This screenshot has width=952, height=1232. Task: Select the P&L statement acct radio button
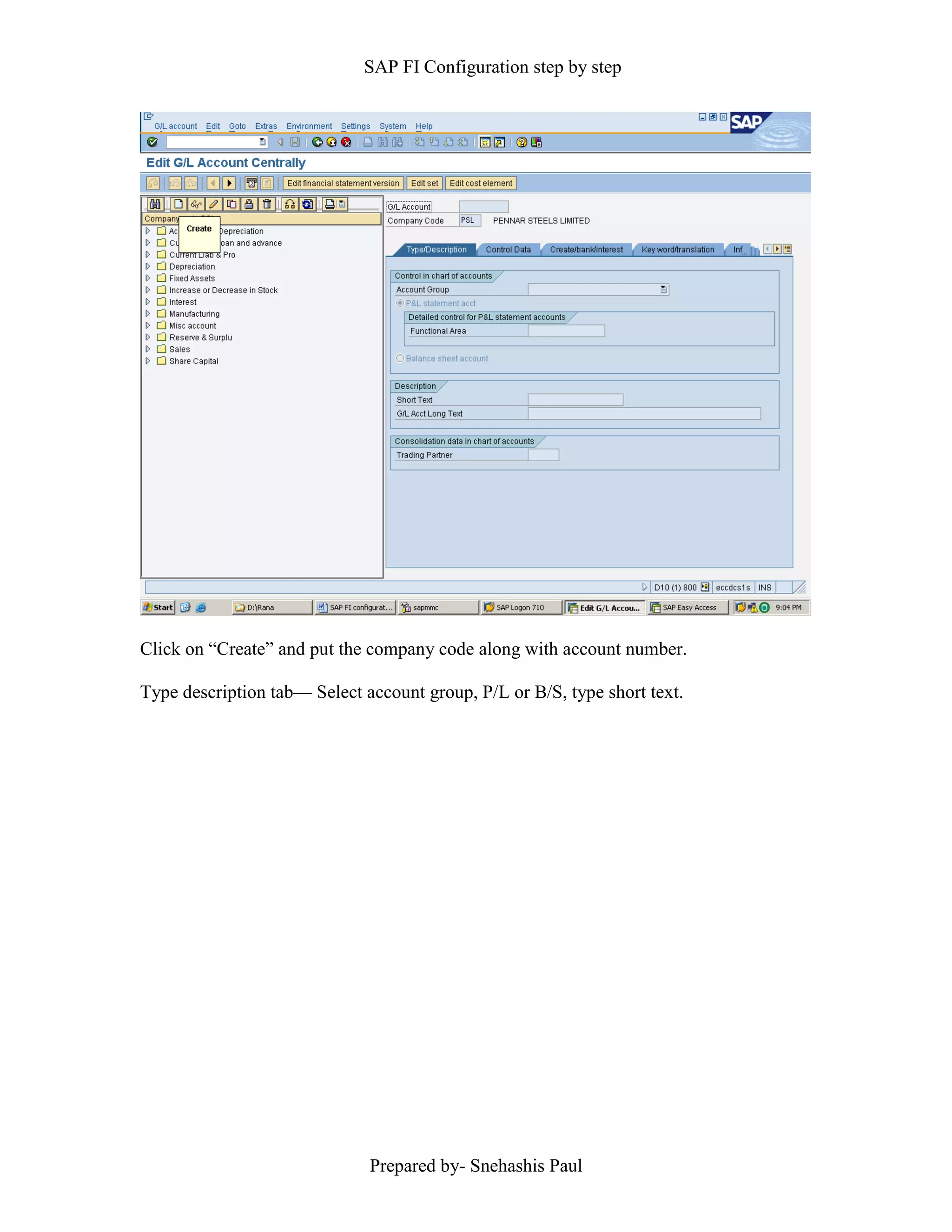click(x=400, y=304)
